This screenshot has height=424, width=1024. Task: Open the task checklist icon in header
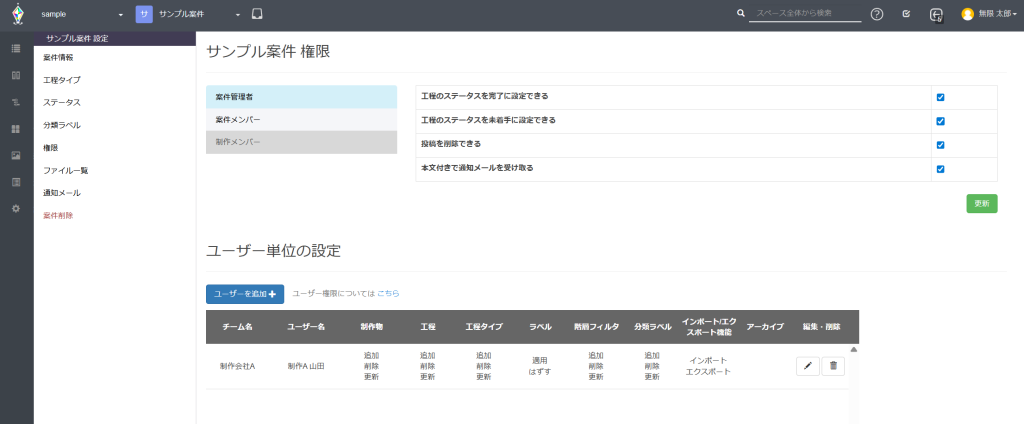906,14
